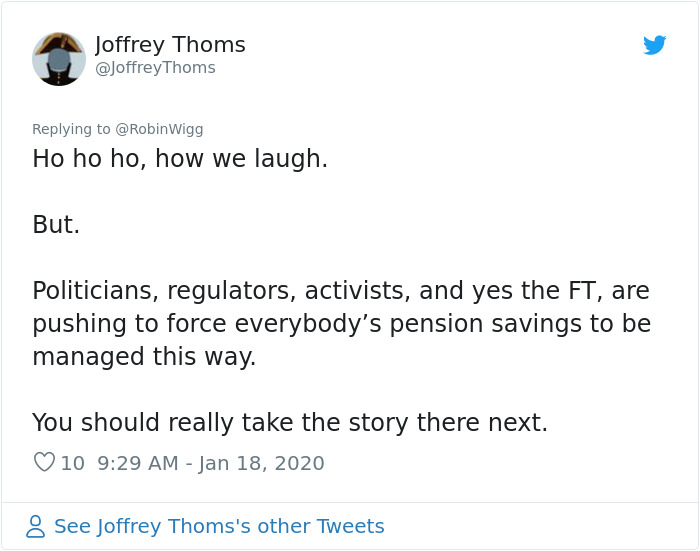This screenshot has height=551, width=700.
Task: Like the tweet with the heart icon
Action: (44, 463)
